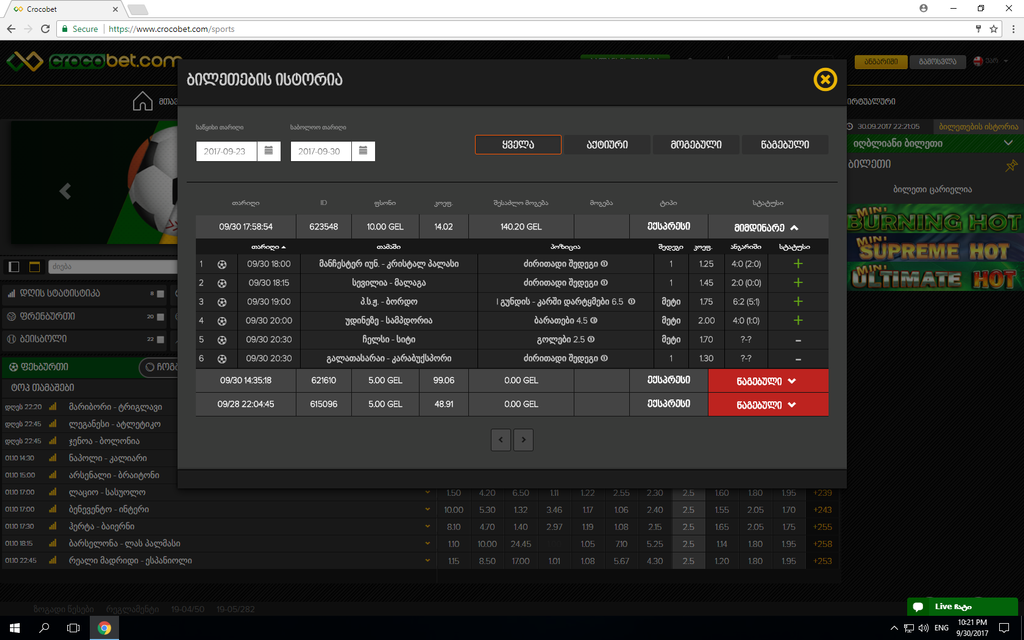1024x640 pixels.
Task: Show previous banner slide with left arrow
Action: pos(65,191)
